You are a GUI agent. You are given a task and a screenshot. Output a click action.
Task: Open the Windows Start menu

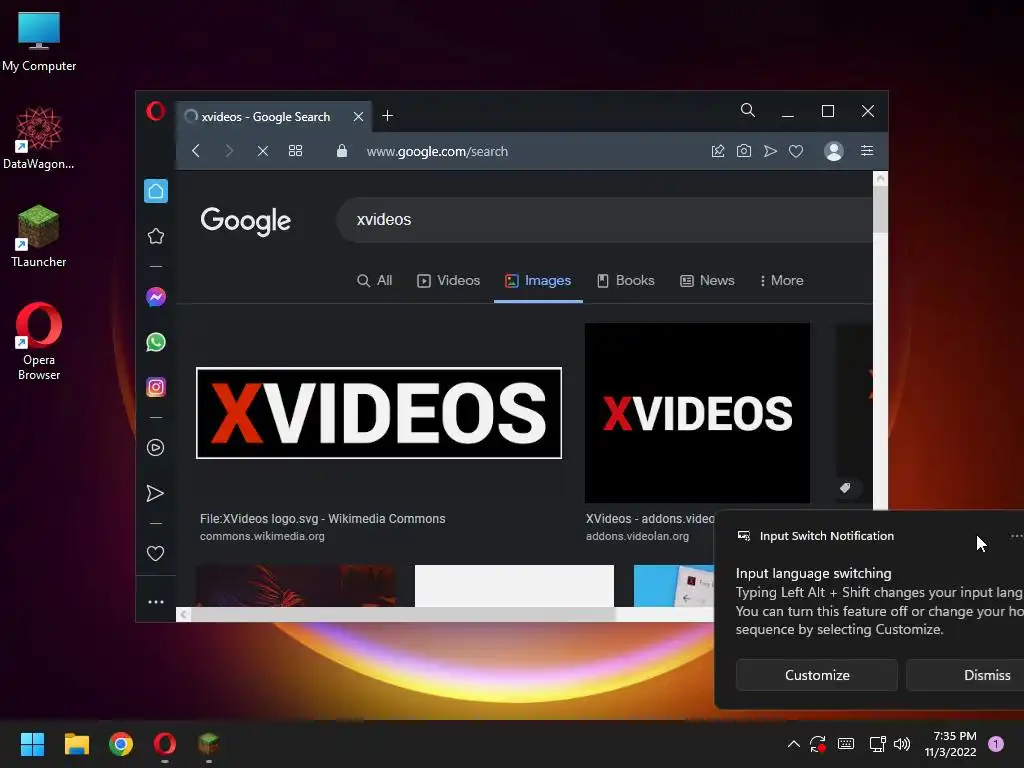(32, 744)
